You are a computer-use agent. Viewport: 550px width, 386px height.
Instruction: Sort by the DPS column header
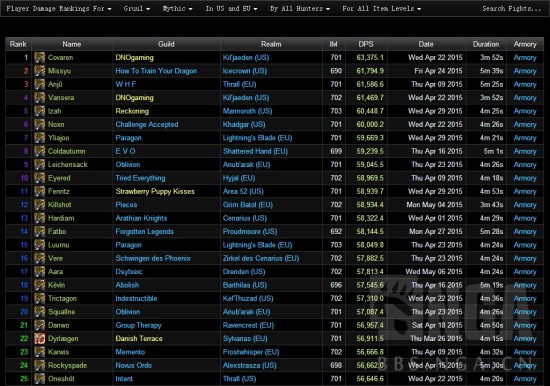(366, 44)
